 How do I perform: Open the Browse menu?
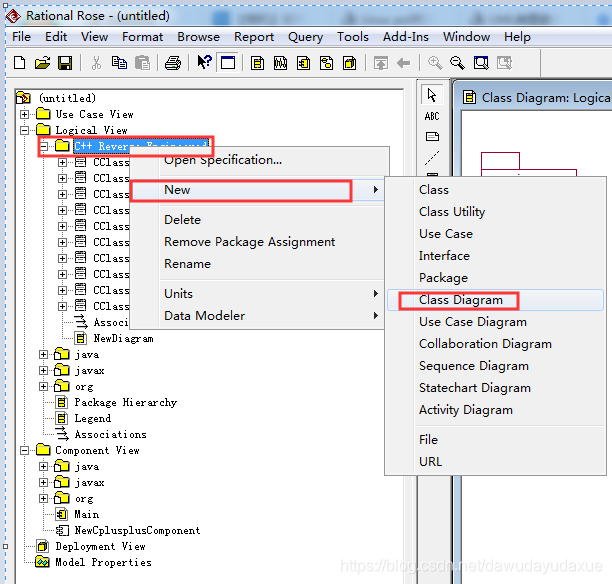click(198, 37)
